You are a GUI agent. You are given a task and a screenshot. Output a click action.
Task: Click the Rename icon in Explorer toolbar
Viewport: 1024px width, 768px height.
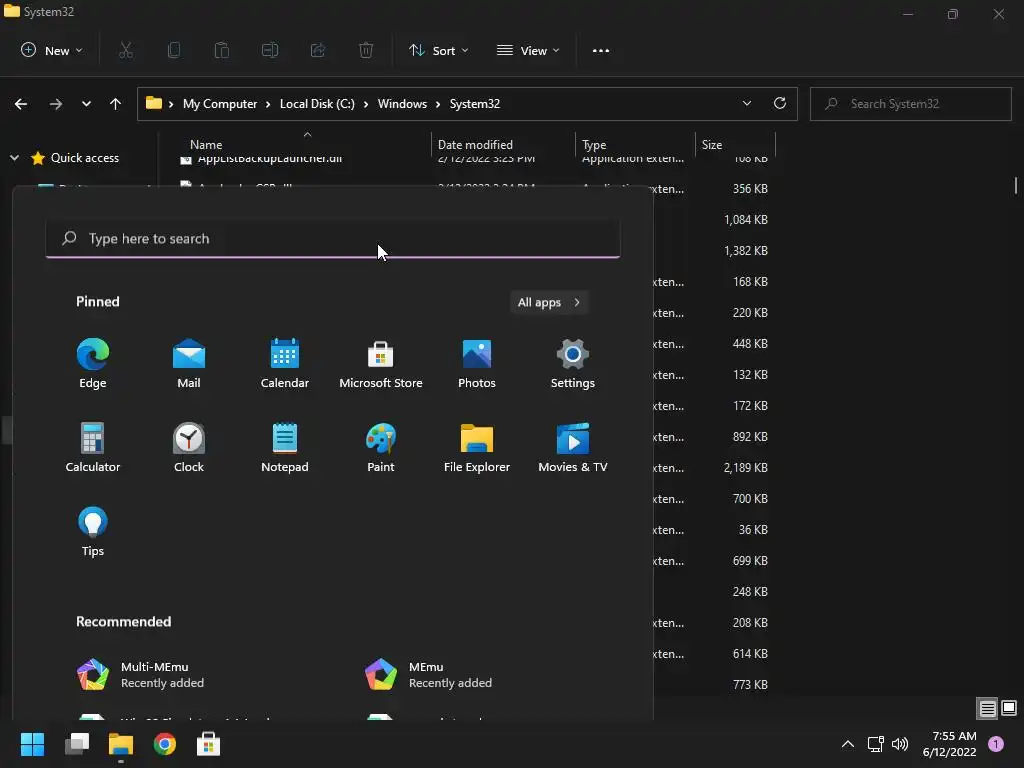tap(270, 50)
